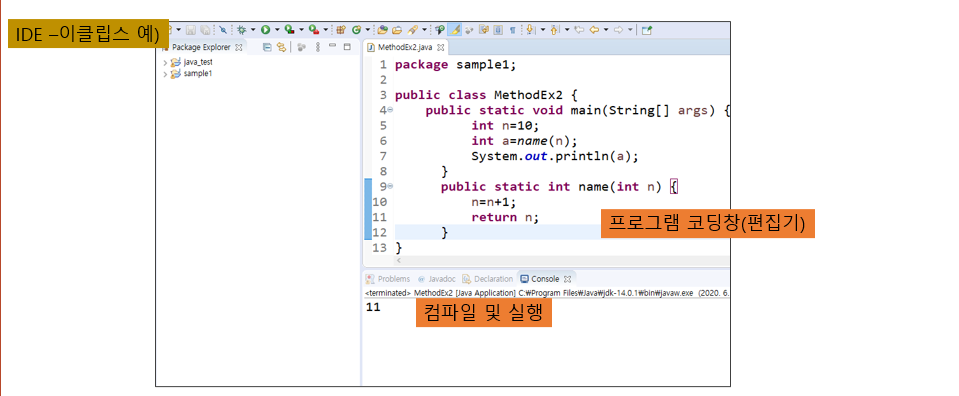
Task: Click on 'int n=10;' code line
Action: [506, 125]
